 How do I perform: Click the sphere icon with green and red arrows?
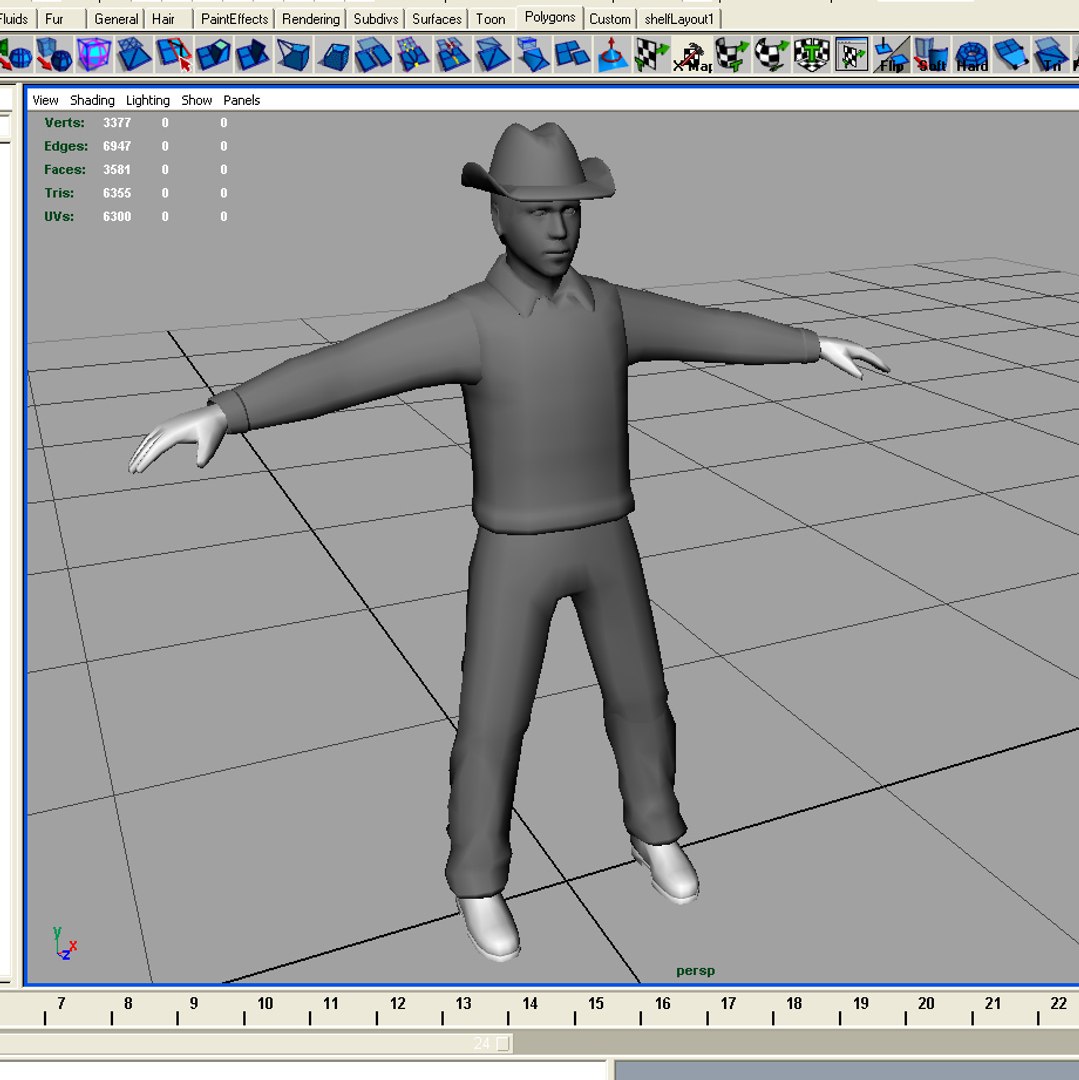click(15, 54)
